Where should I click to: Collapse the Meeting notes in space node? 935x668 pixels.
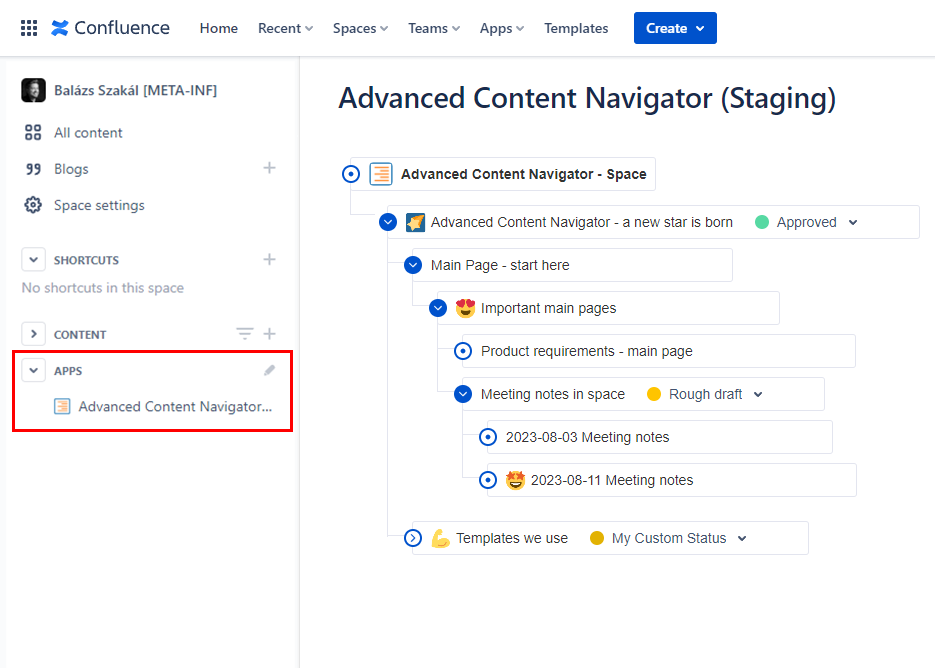pos(463,394)
